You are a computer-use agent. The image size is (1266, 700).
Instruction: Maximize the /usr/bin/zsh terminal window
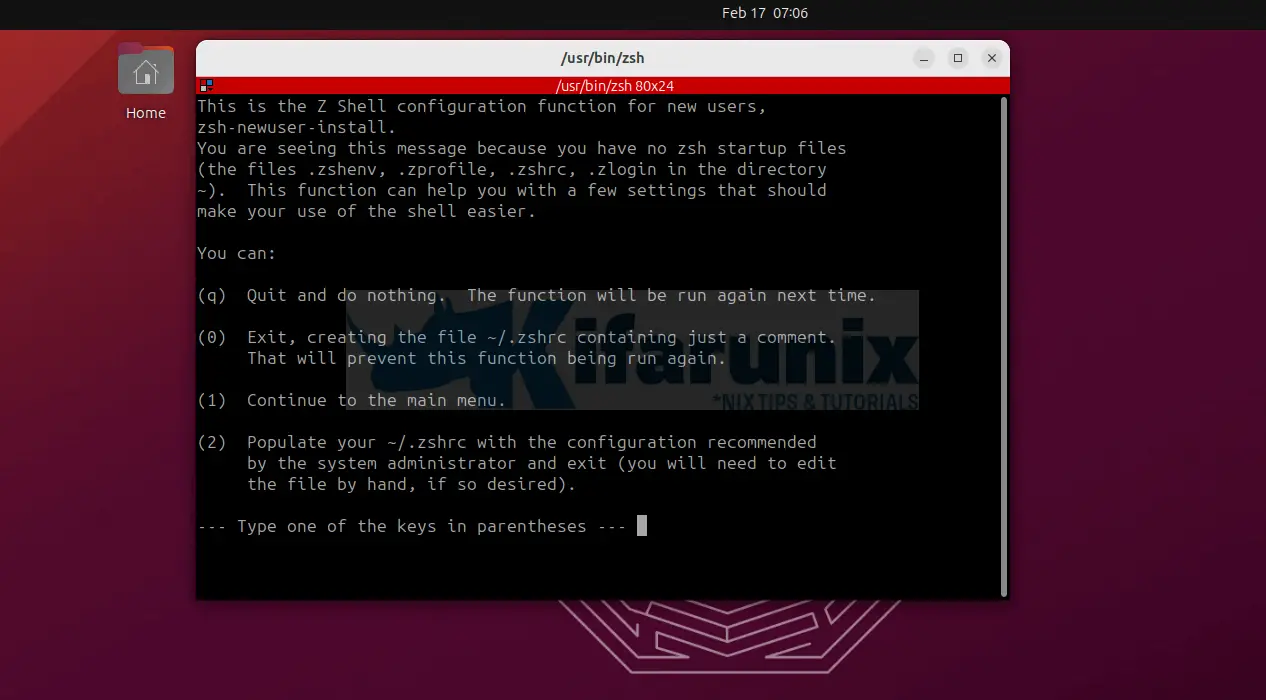click(958, 59)
